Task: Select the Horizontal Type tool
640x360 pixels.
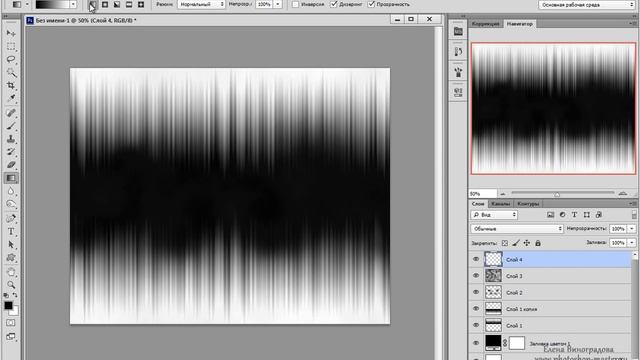Action: (11, 231)
